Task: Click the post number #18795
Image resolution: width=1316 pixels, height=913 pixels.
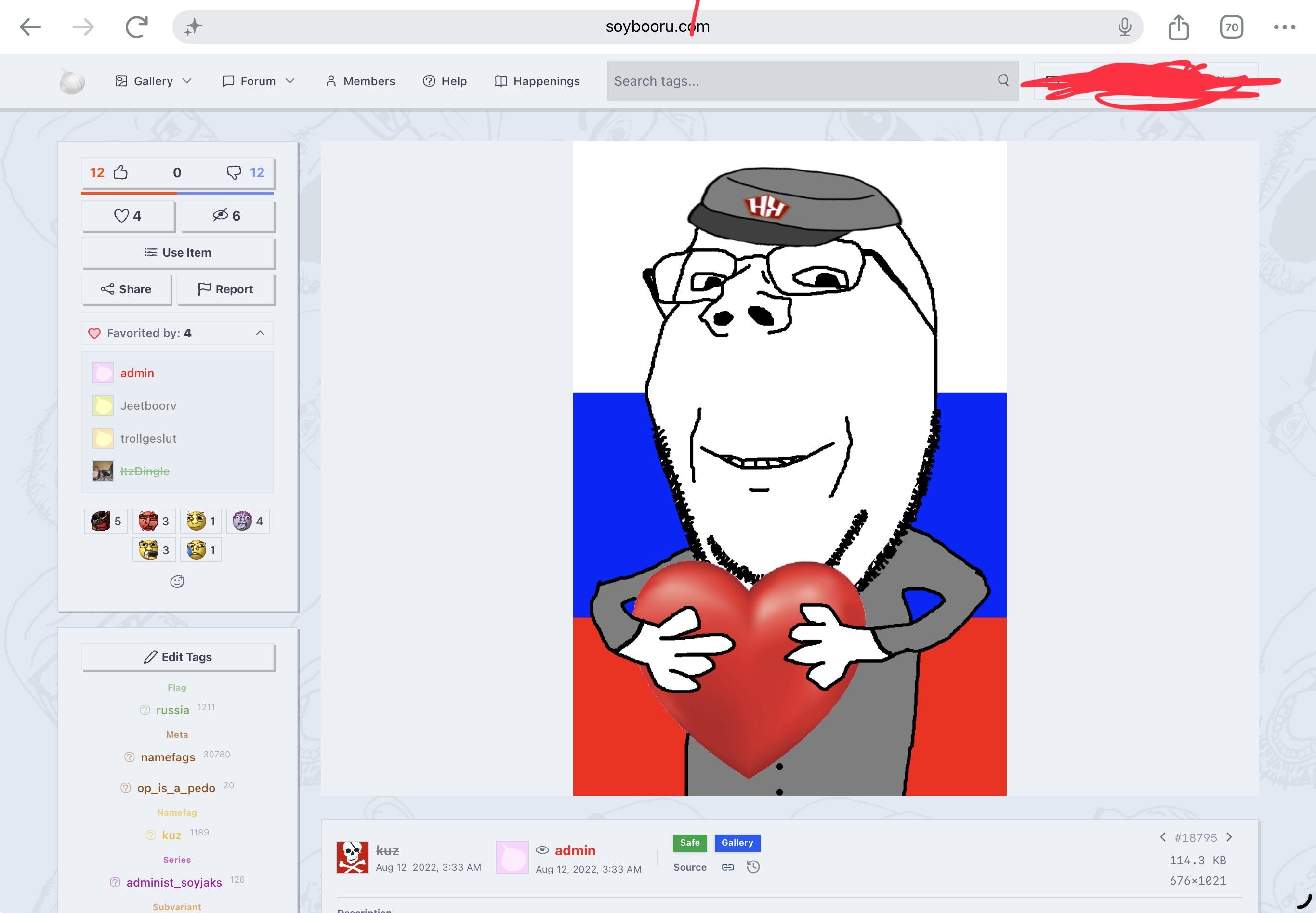Action: pos(1196,837)
